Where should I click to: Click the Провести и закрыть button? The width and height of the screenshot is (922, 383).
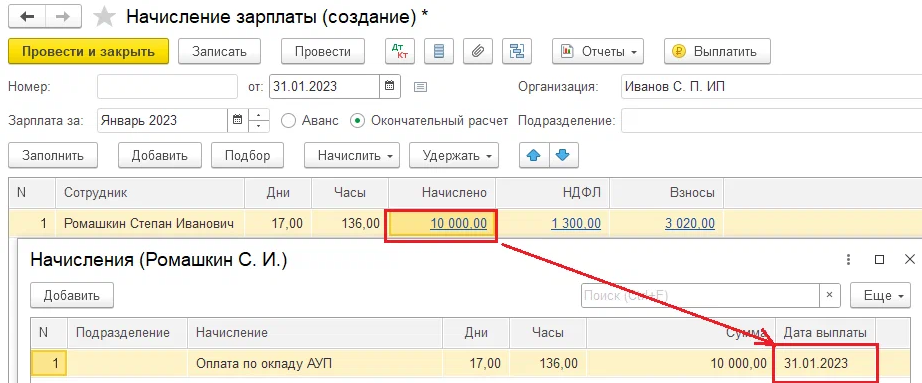(89, 51)
